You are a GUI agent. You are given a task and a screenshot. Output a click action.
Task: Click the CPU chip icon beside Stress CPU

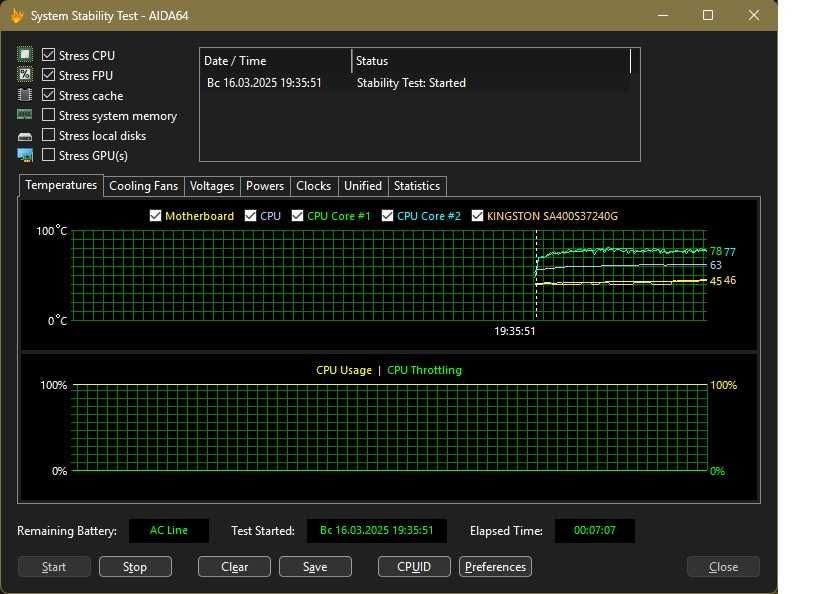click(25, 55)
